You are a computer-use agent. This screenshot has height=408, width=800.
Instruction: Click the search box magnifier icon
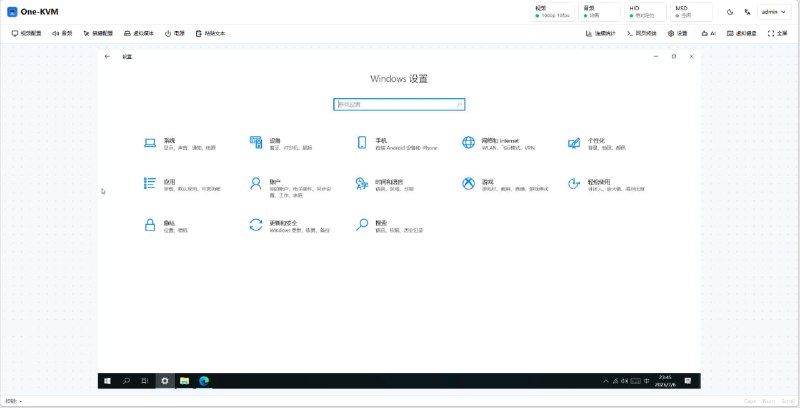pyautogui.click(x=459, y=104)
